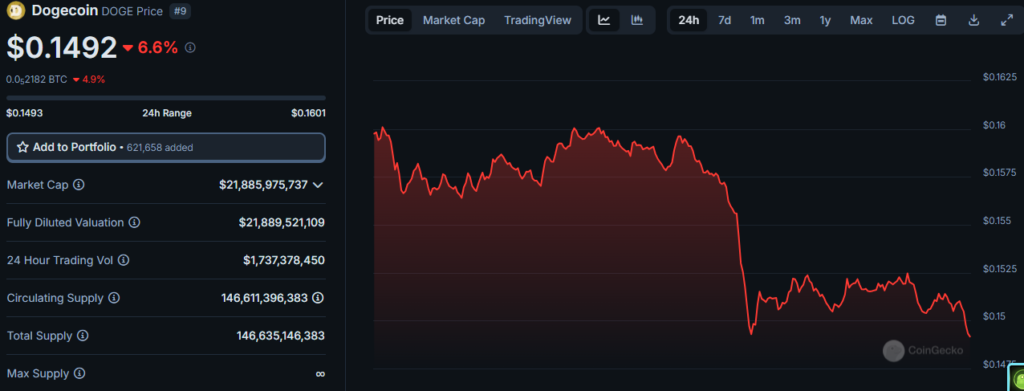Add to Portfolio button
Viewport: 1024px width, 391px height.
pos(166,148)
